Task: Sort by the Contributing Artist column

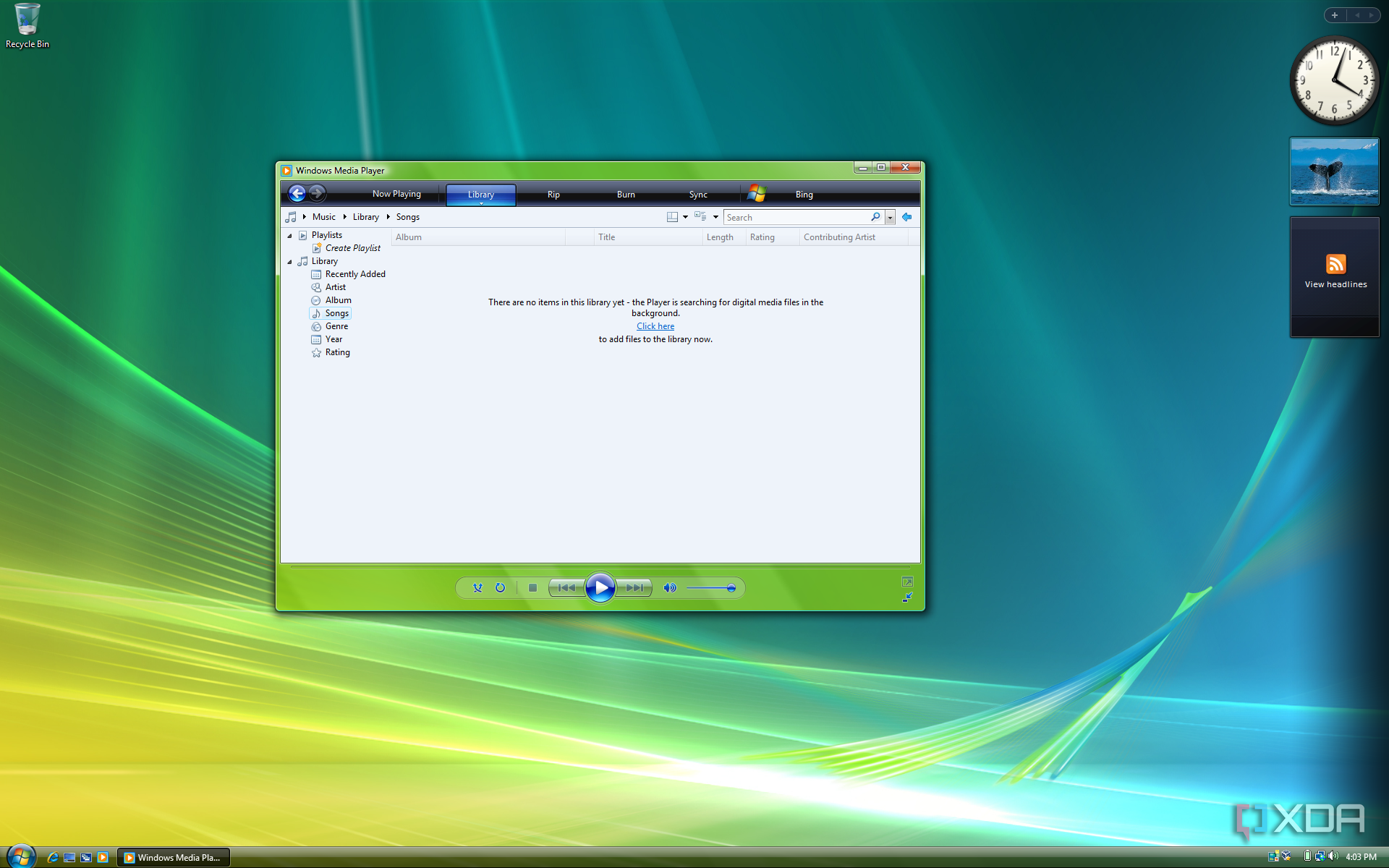Action: (x=854, y=237)
